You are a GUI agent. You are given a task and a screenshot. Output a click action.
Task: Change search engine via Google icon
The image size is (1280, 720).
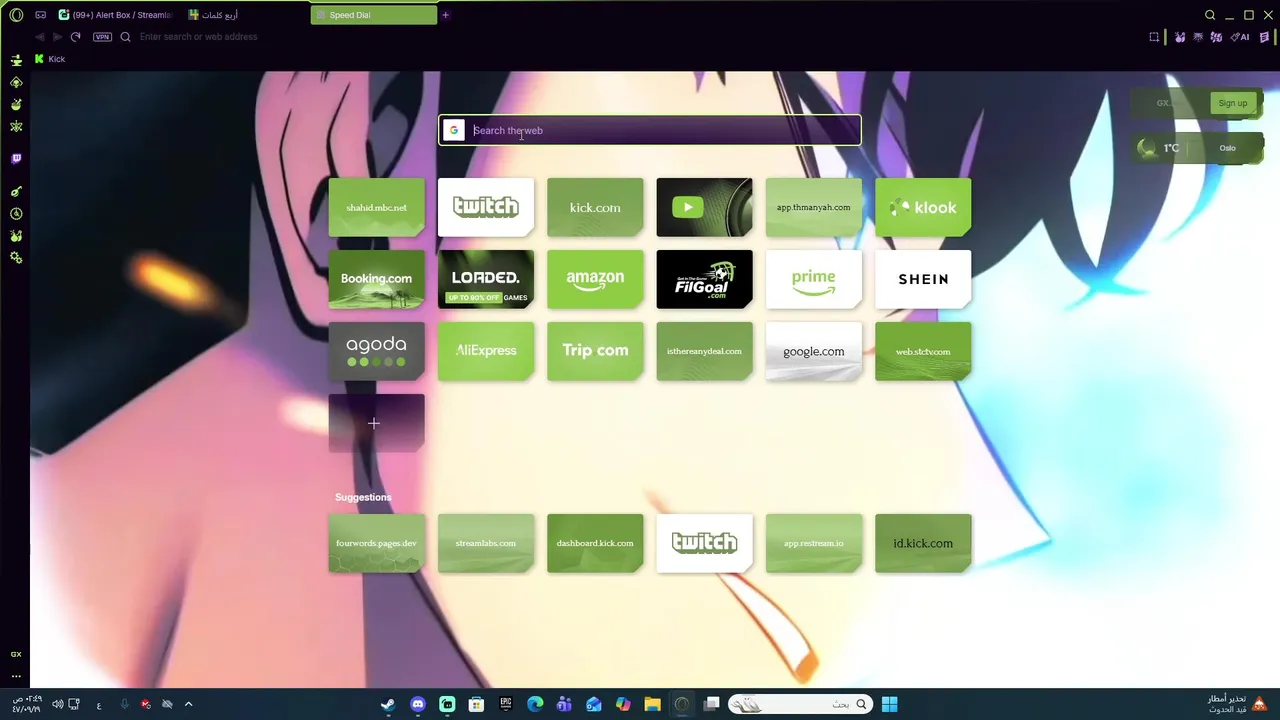point(454,130)
